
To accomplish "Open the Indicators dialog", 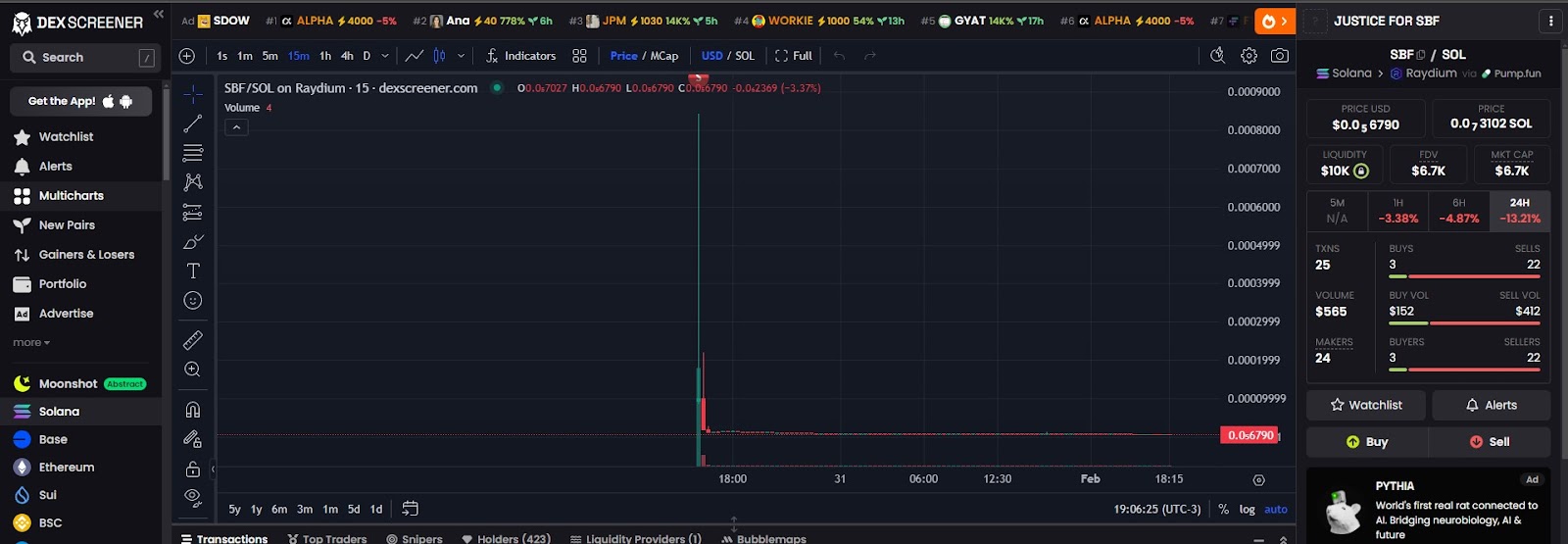I will pyautogui.click(x=520, y=56).
